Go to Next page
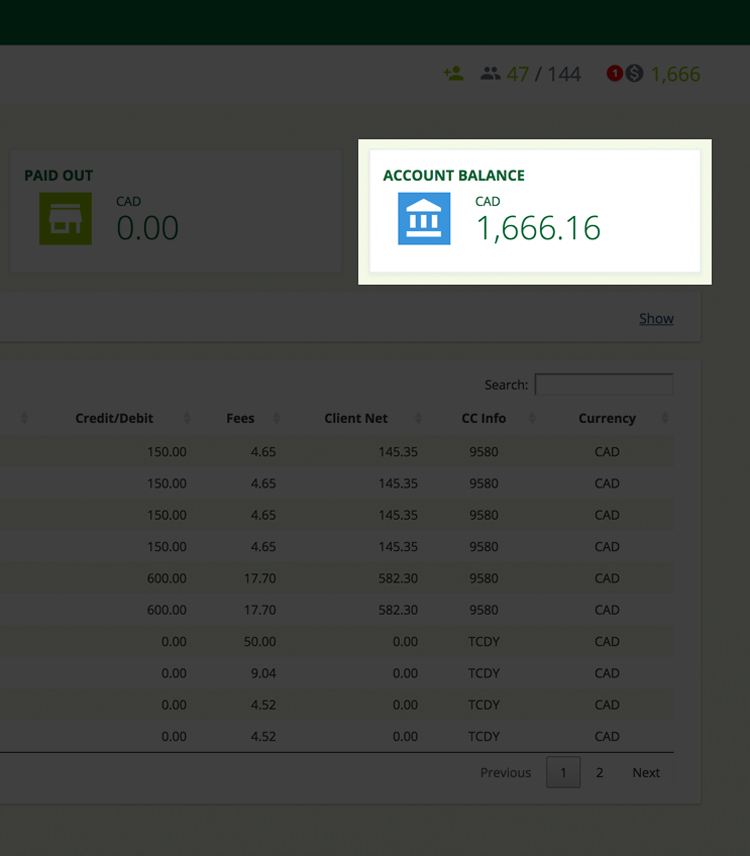 [646, 772]
